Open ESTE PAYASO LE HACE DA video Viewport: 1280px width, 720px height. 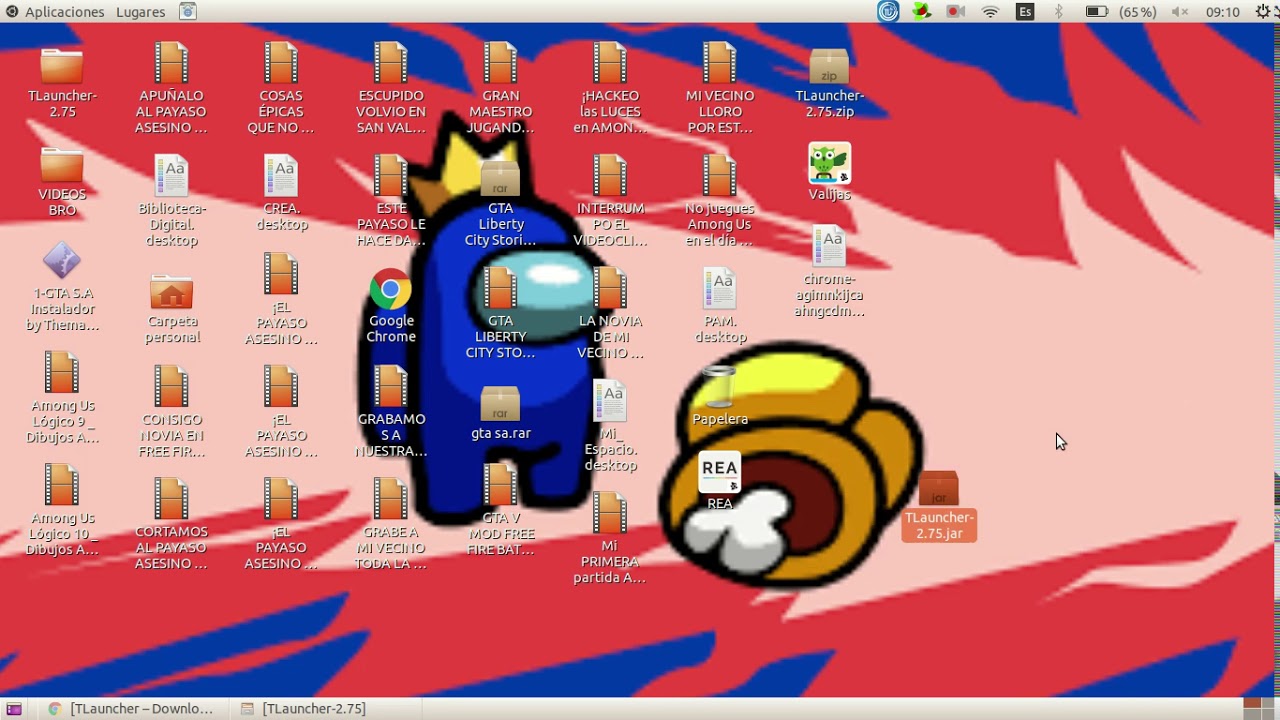[x=391, y=176]
